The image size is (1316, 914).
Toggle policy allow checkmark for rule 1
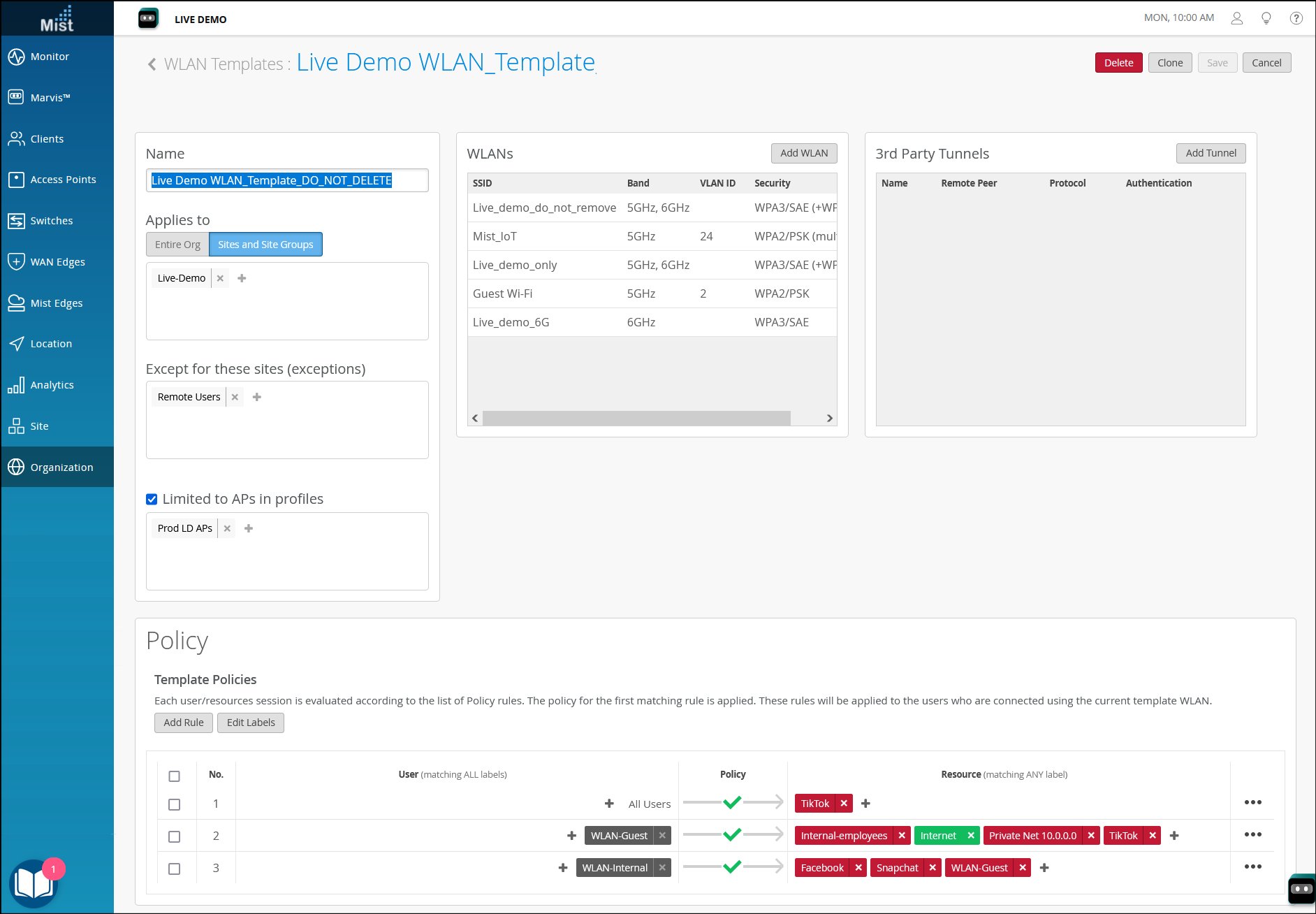[732, 802]
